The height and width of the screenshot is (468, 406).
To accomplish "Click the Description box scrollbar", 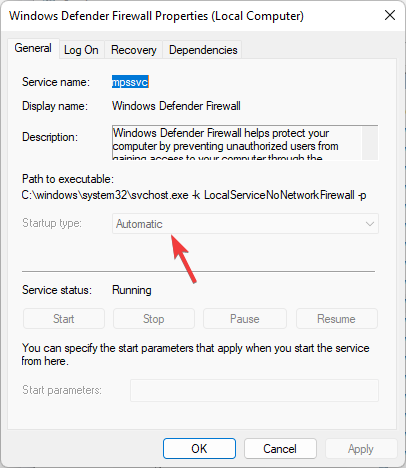I will (x=370, y=143).
